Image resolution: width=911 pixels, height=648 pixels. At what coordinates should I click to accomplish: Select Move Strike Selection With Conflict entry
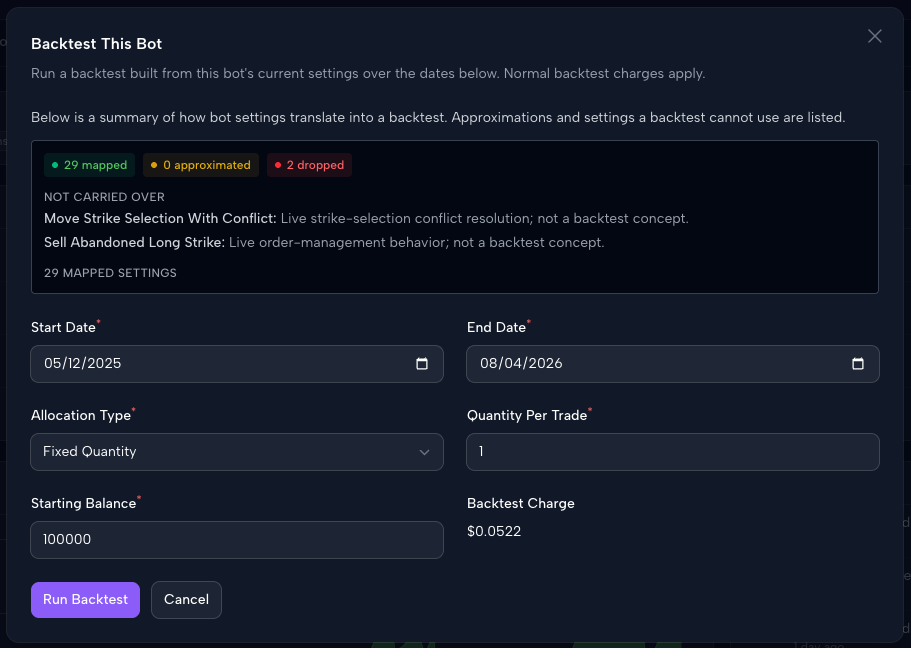click(x=366, y=219)
